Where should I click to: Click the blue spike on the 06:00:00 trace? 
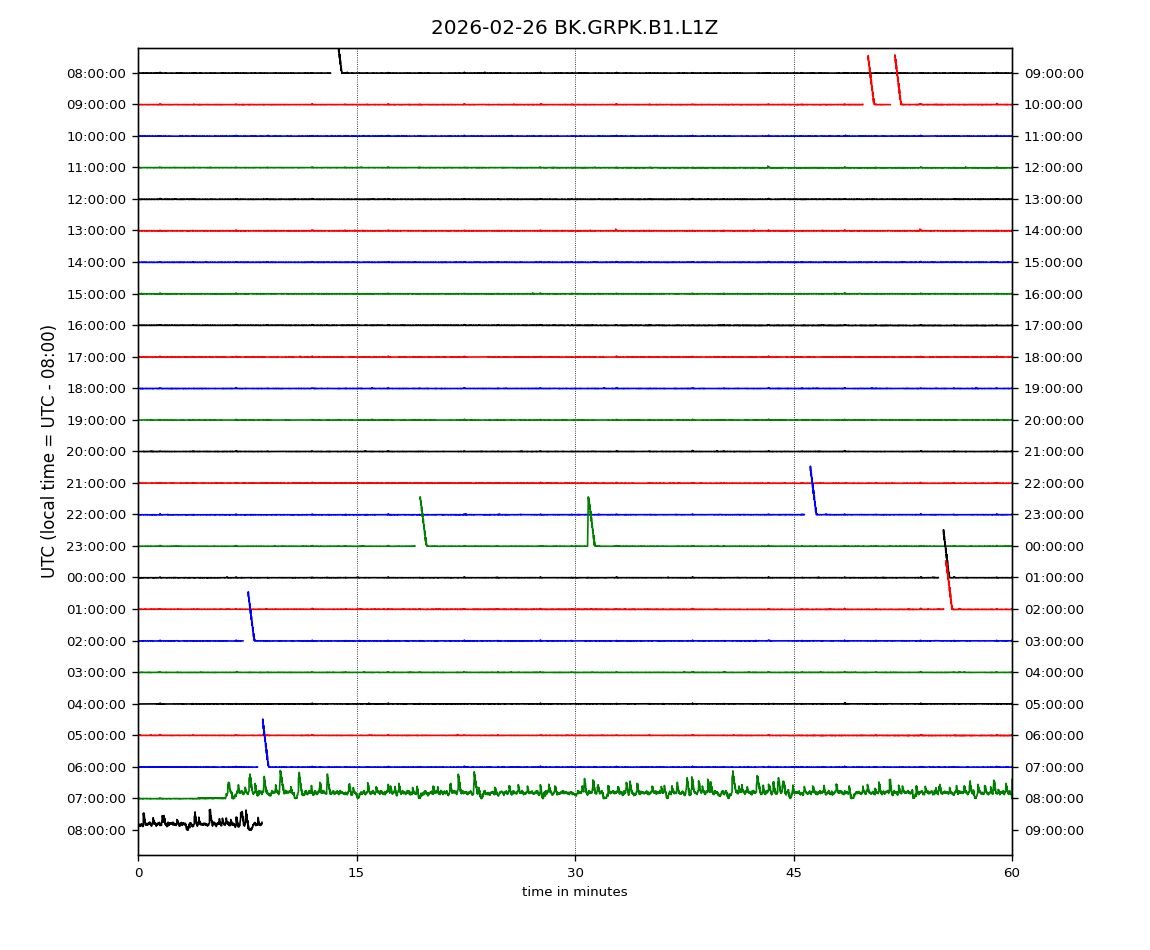pyautogui.click(x=265, y=742)
